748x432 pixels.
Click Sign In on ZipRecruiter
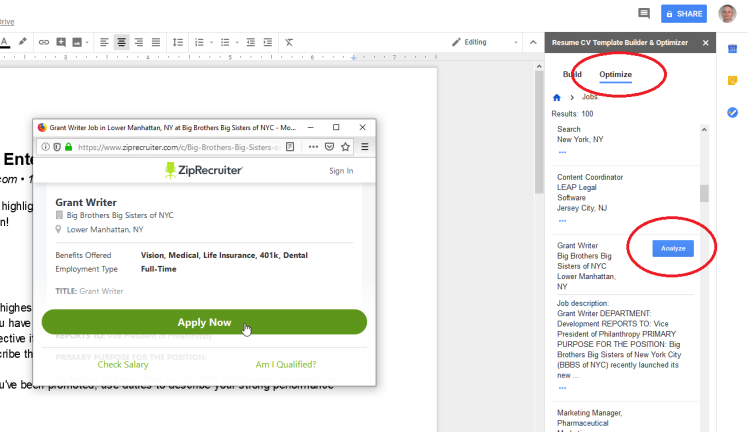341,171
